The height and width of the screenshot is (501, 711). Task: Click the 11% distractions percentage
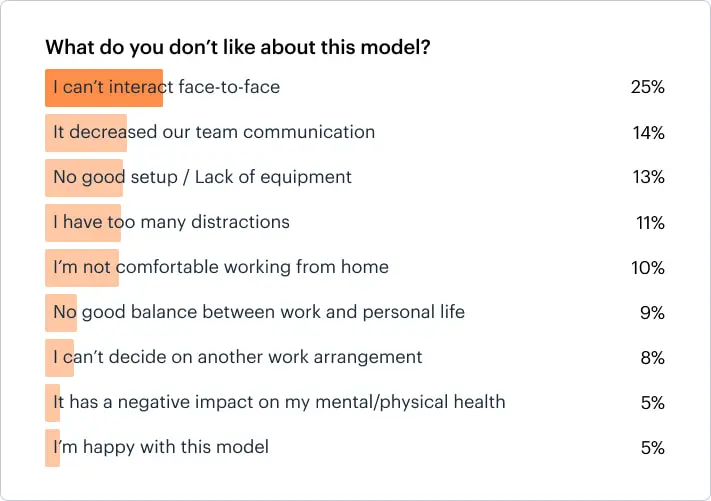coord(650,222)
